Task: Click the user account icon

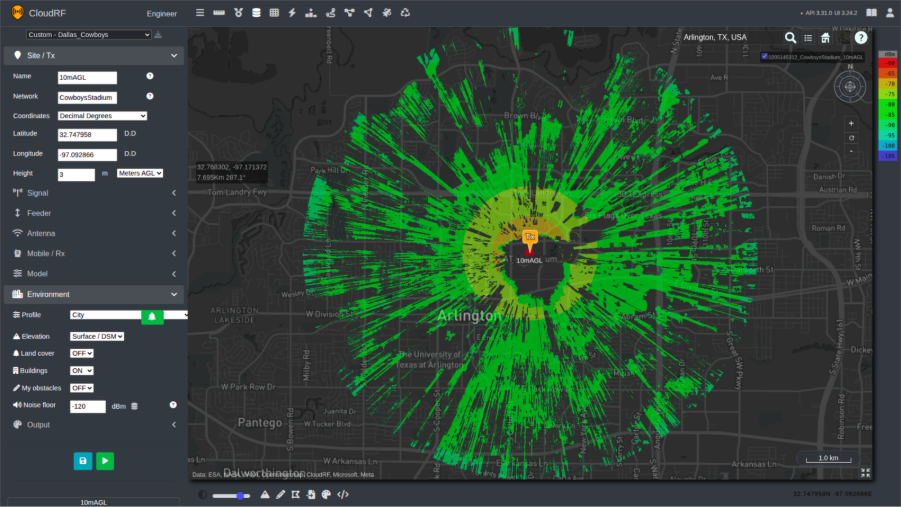Action: pos(890,13)
